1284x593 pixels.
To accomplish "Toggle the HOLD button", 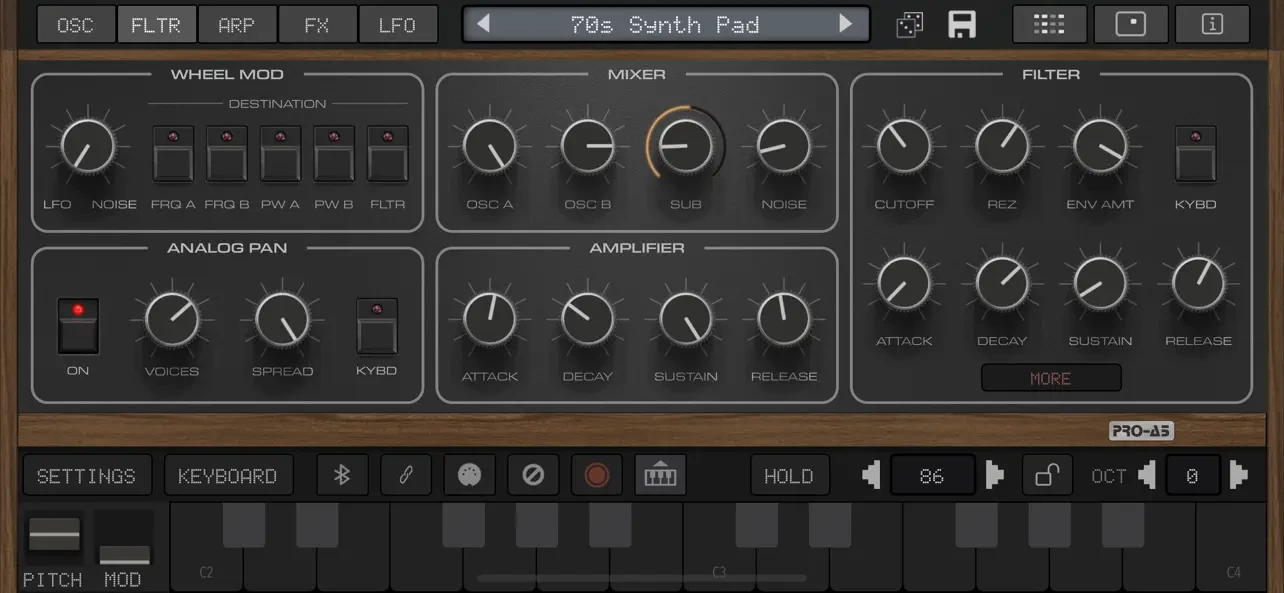I will [x=789, y=475].
